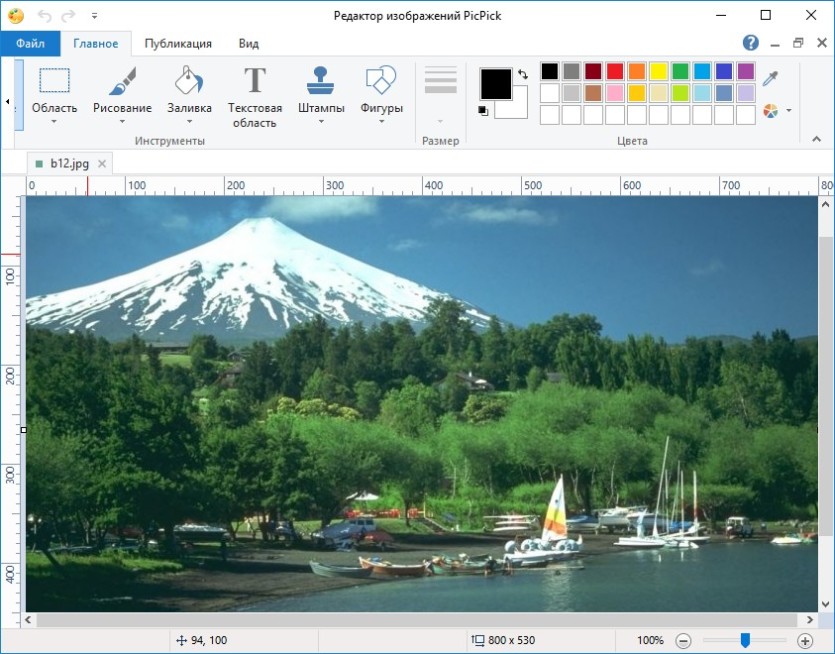Screen dimensions: 835x654
Task: Click the zoom in plus button
Action: tap(805, 641)
